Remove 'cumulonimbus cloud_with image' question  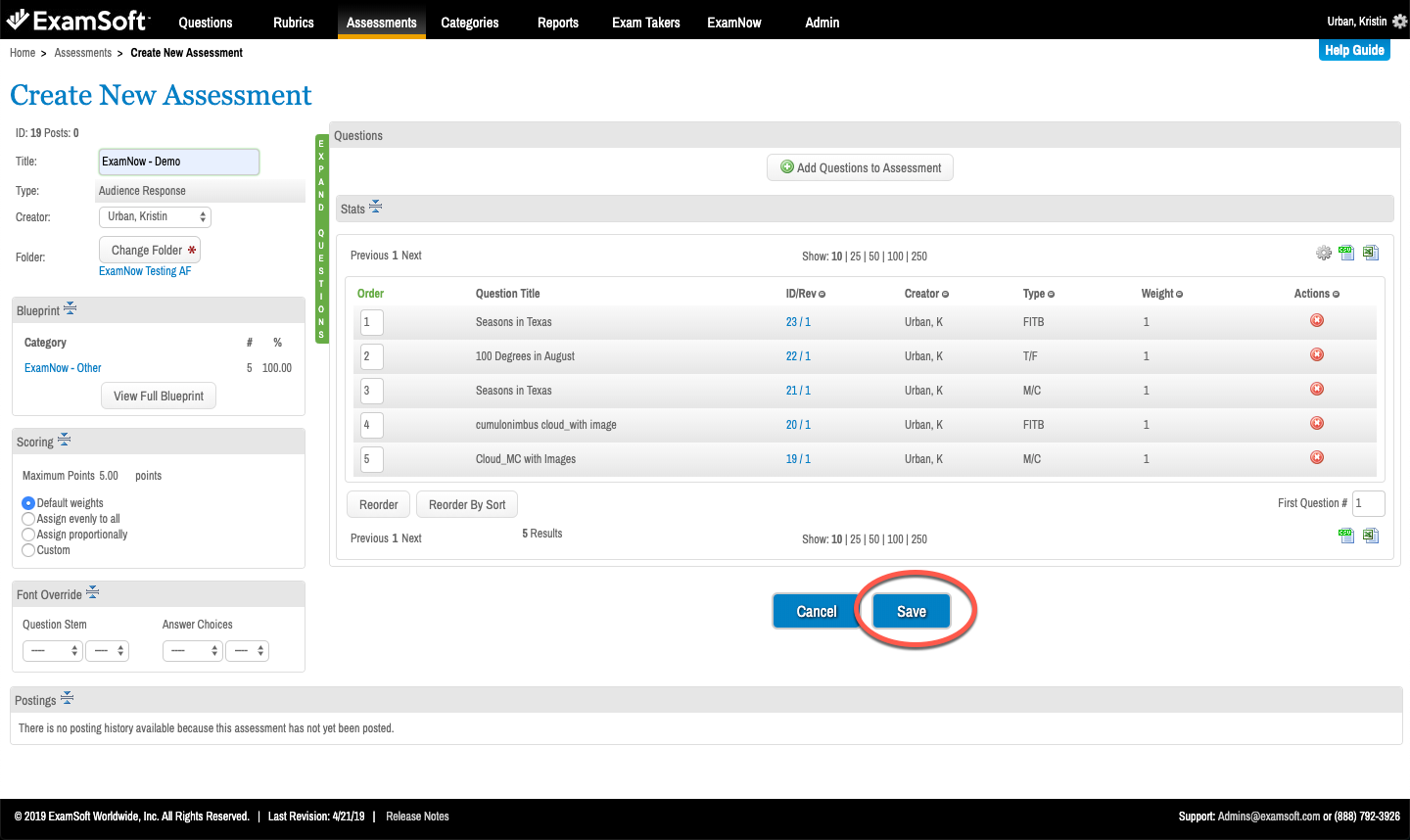(1317, 423)
